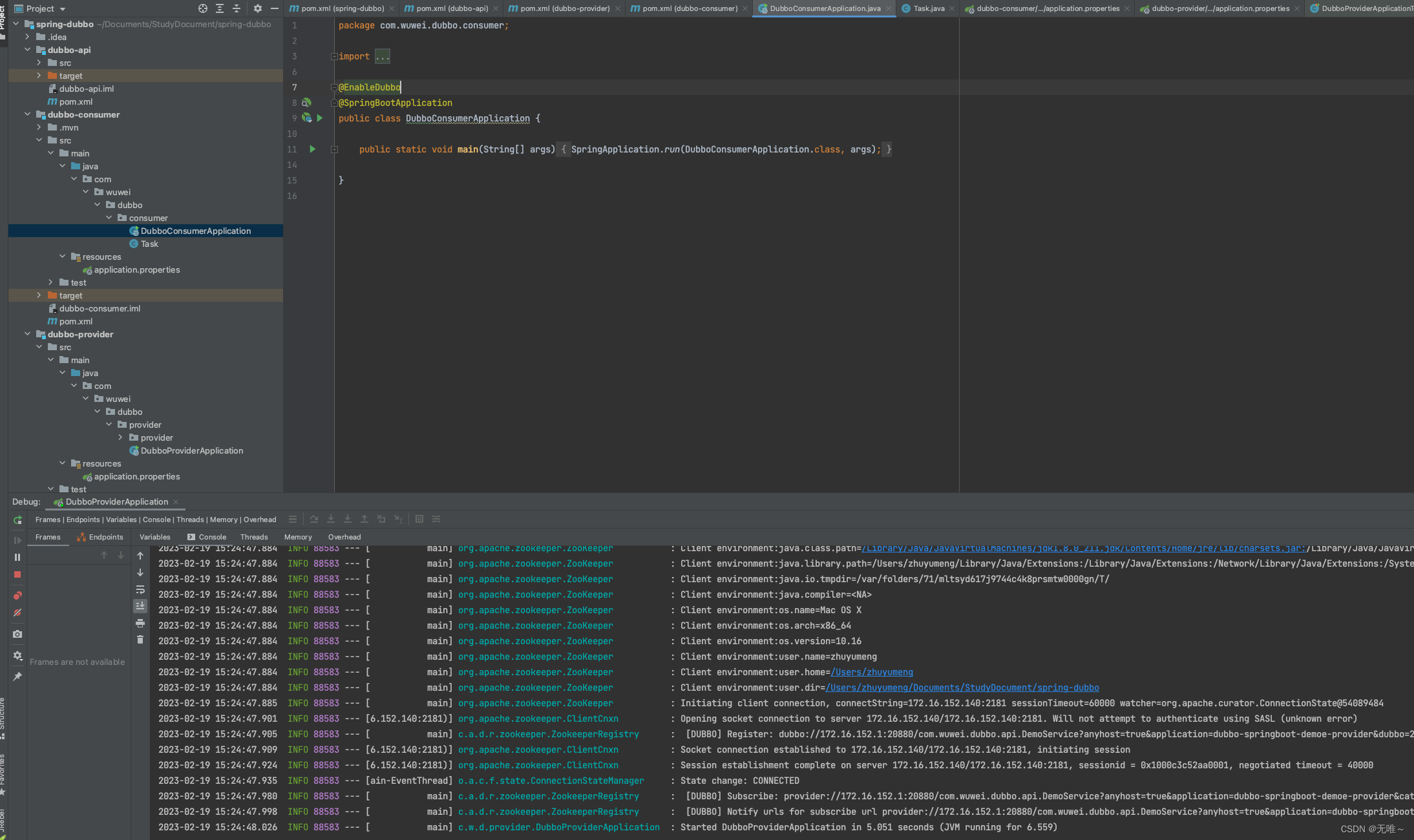
Task: Click the locate/select opened file icon
Action: tap(203, 8)
